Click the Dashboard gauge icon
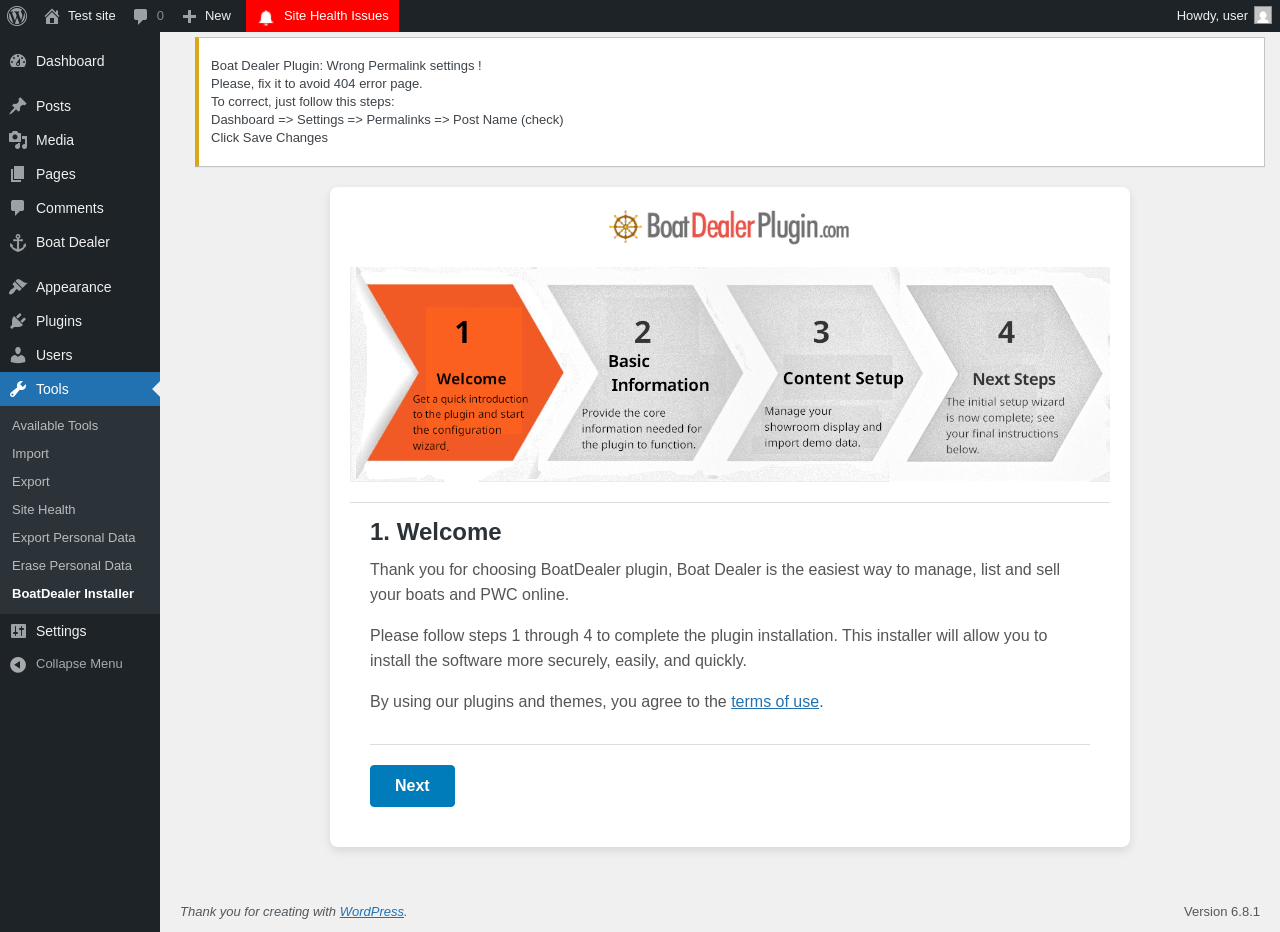Screen dimensions: 1280x932 point(18,61)
